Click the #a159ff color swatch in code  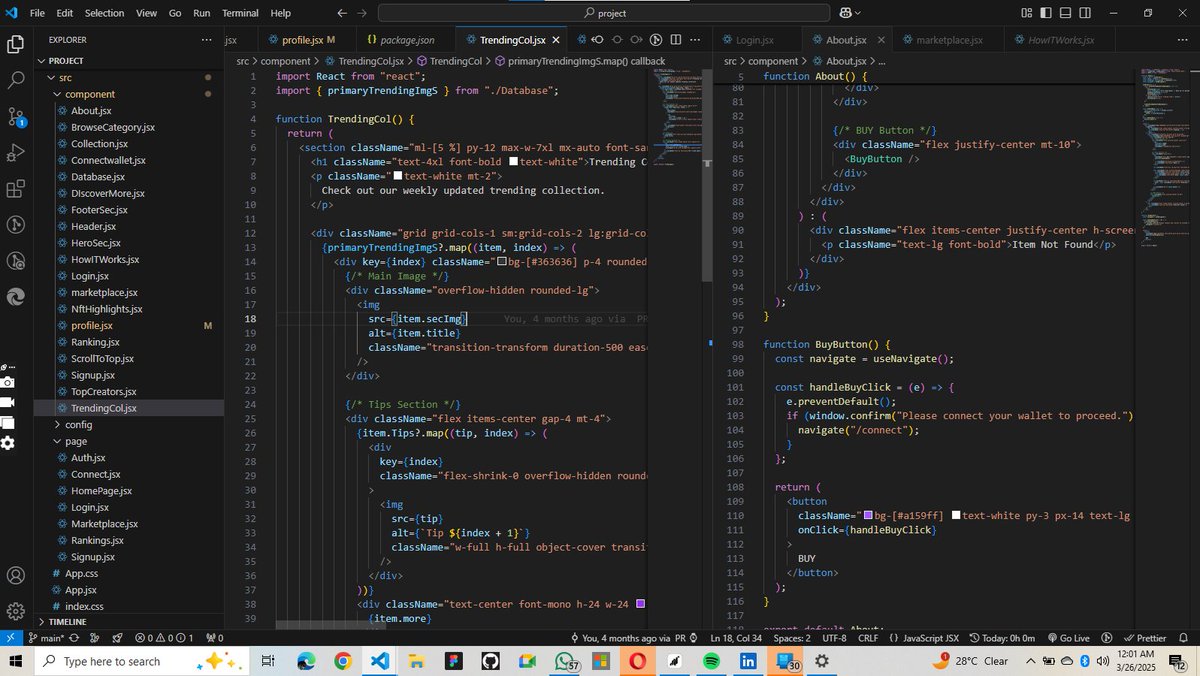pos(868,516)
